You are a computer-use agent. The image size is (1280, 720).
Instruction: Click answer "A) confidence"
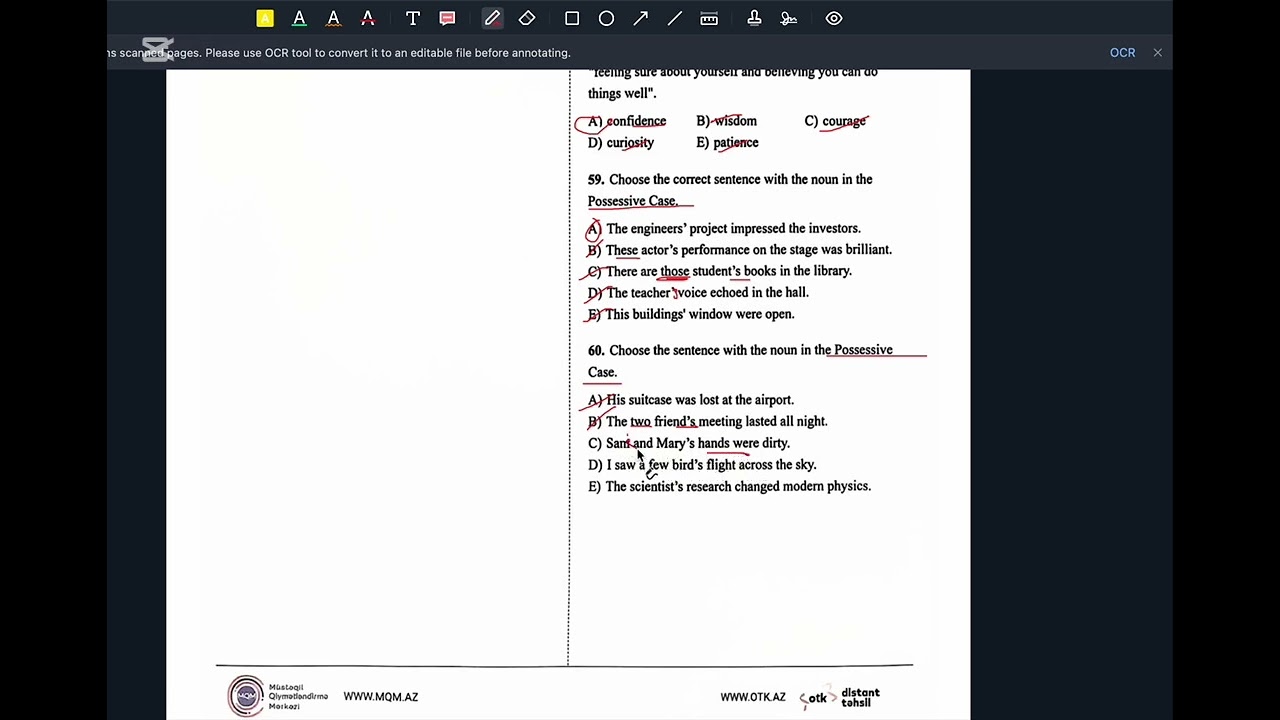(627, 121)
